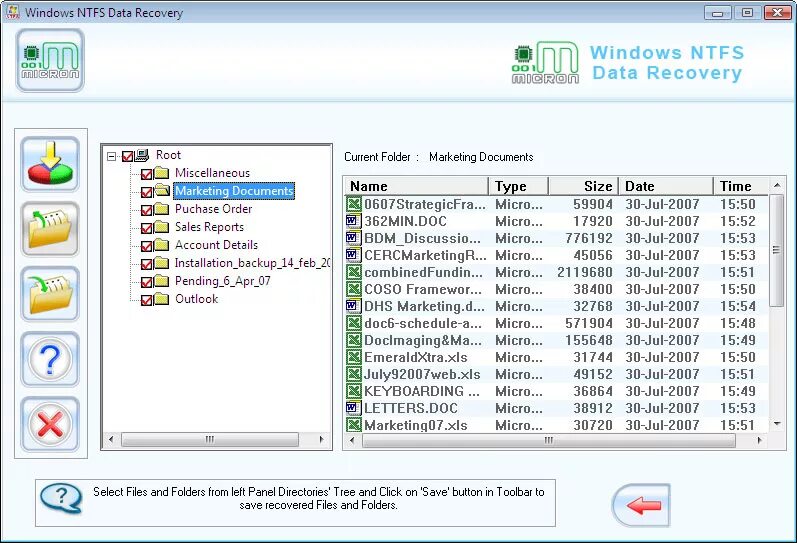797x543 pixels.
Task: Toggle the Puchase Order checkbox
Action: pos(146,210)
